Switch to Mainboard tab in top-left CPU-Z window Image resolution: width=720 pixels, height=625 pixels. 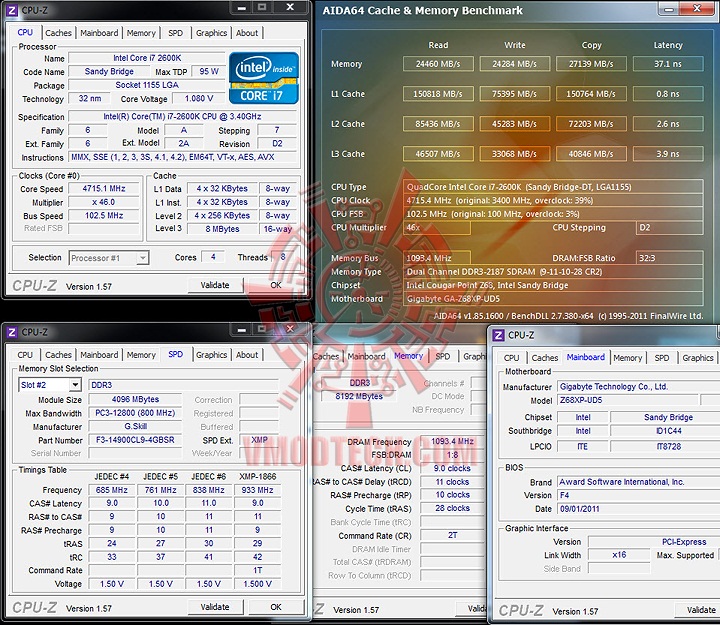click(x=99, y=33)
